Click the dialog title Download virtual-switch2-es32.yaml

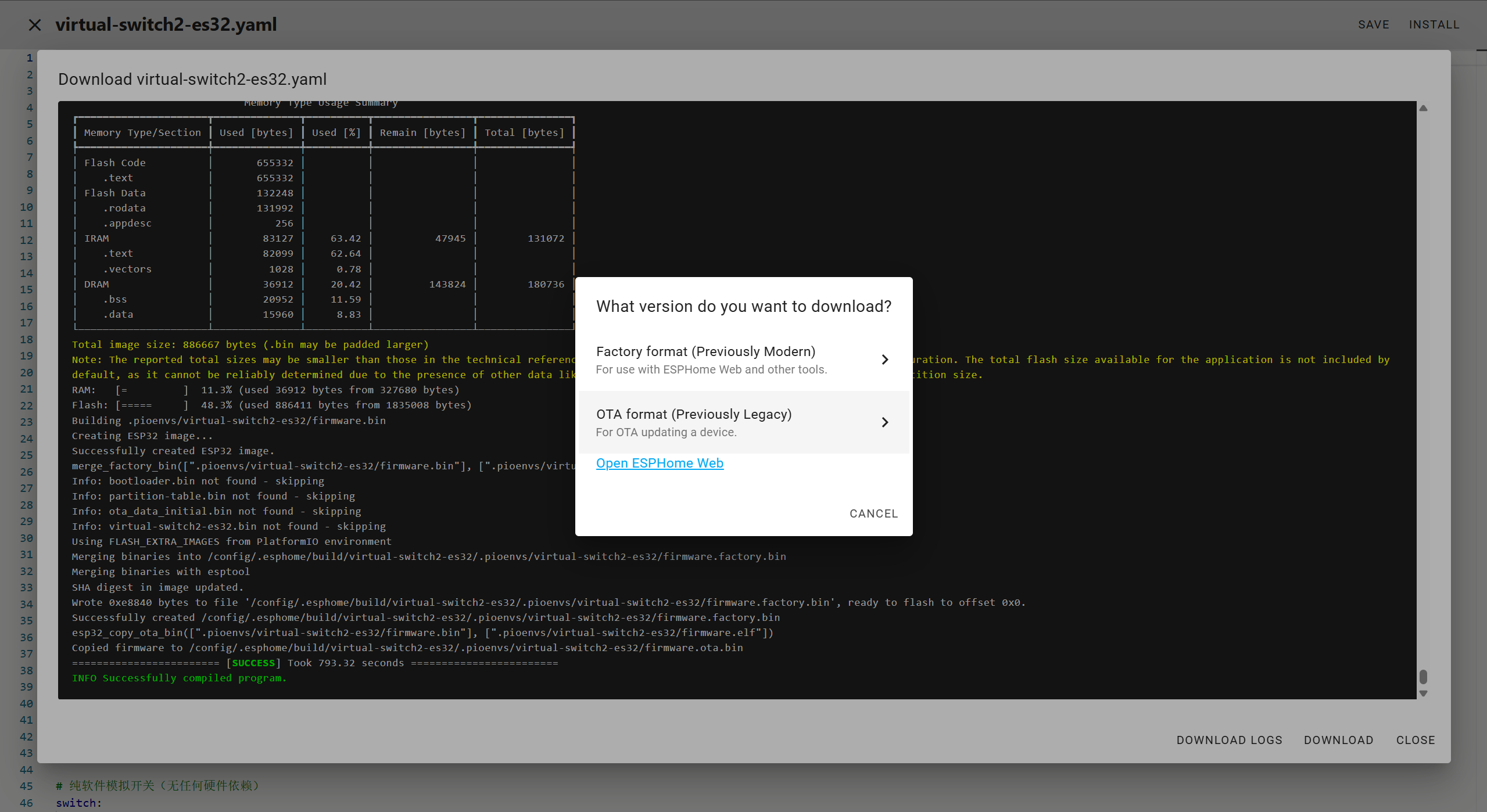tap(192, 79)
